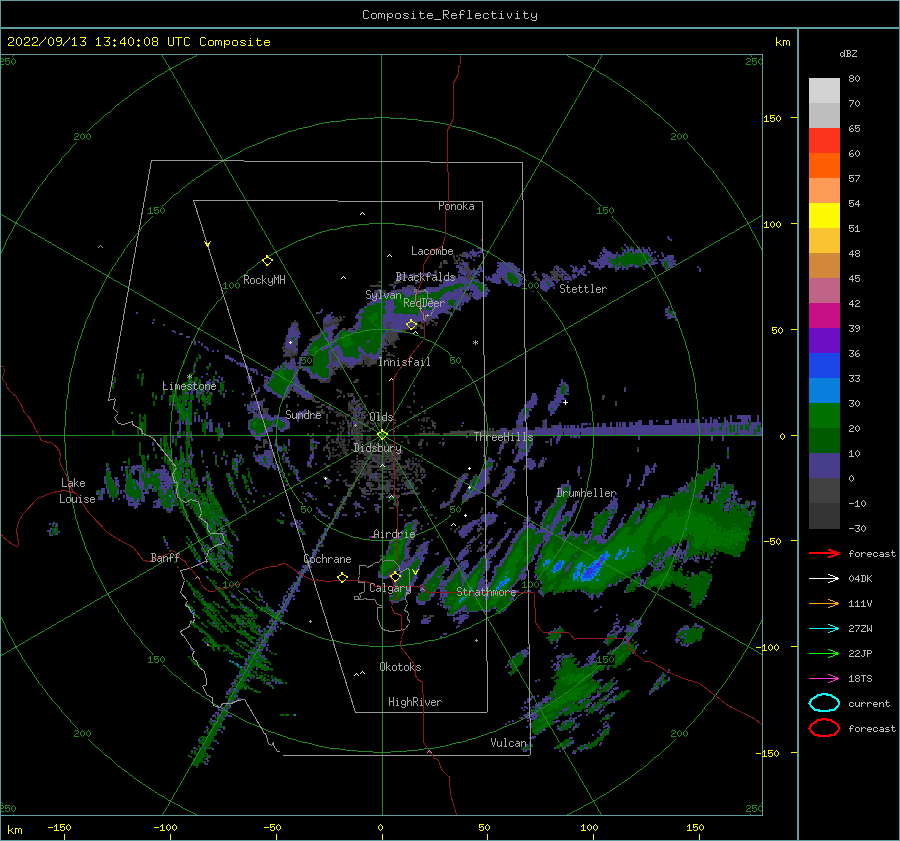The width and height of the screenshot is (900, 841).
Task: Pick the 80–70 dBZ light gray swatch
Action: 824,90
